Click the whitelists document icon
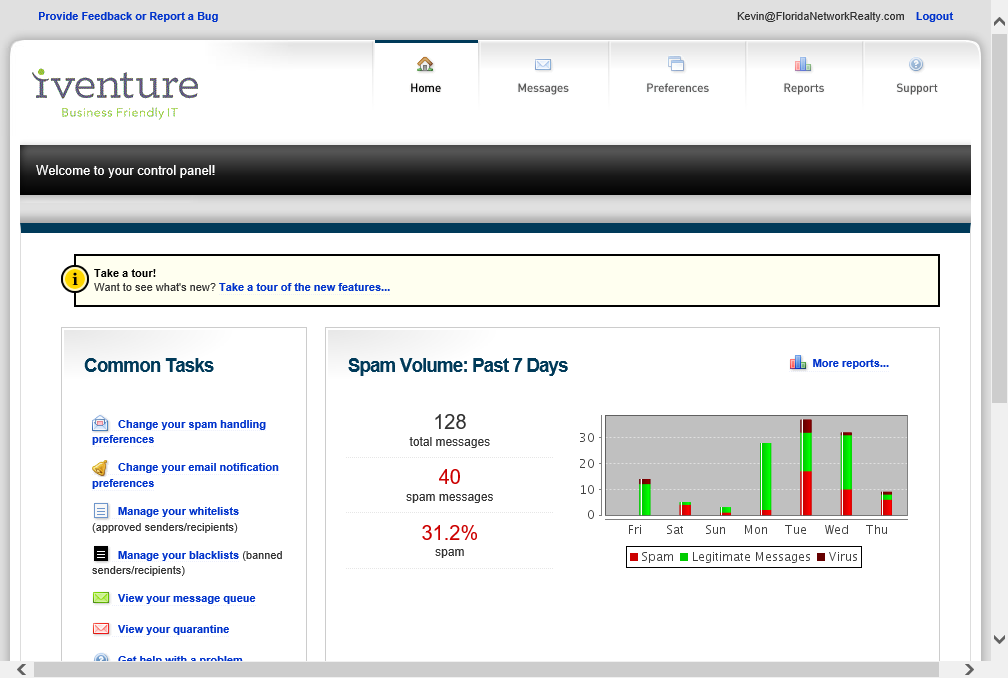1008x678 pixels. point(101,511)
